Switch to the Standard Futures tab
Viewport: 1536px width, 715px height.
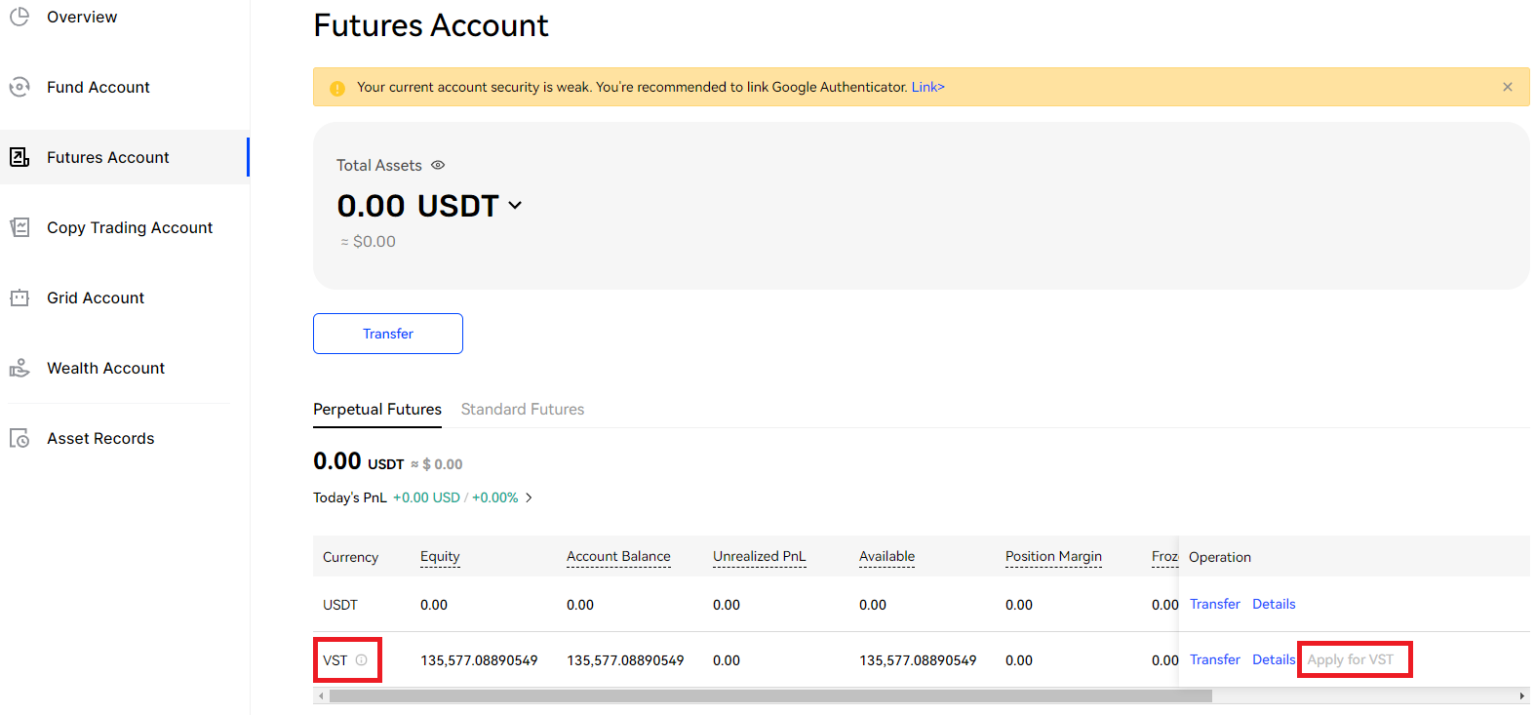point(522,408)
